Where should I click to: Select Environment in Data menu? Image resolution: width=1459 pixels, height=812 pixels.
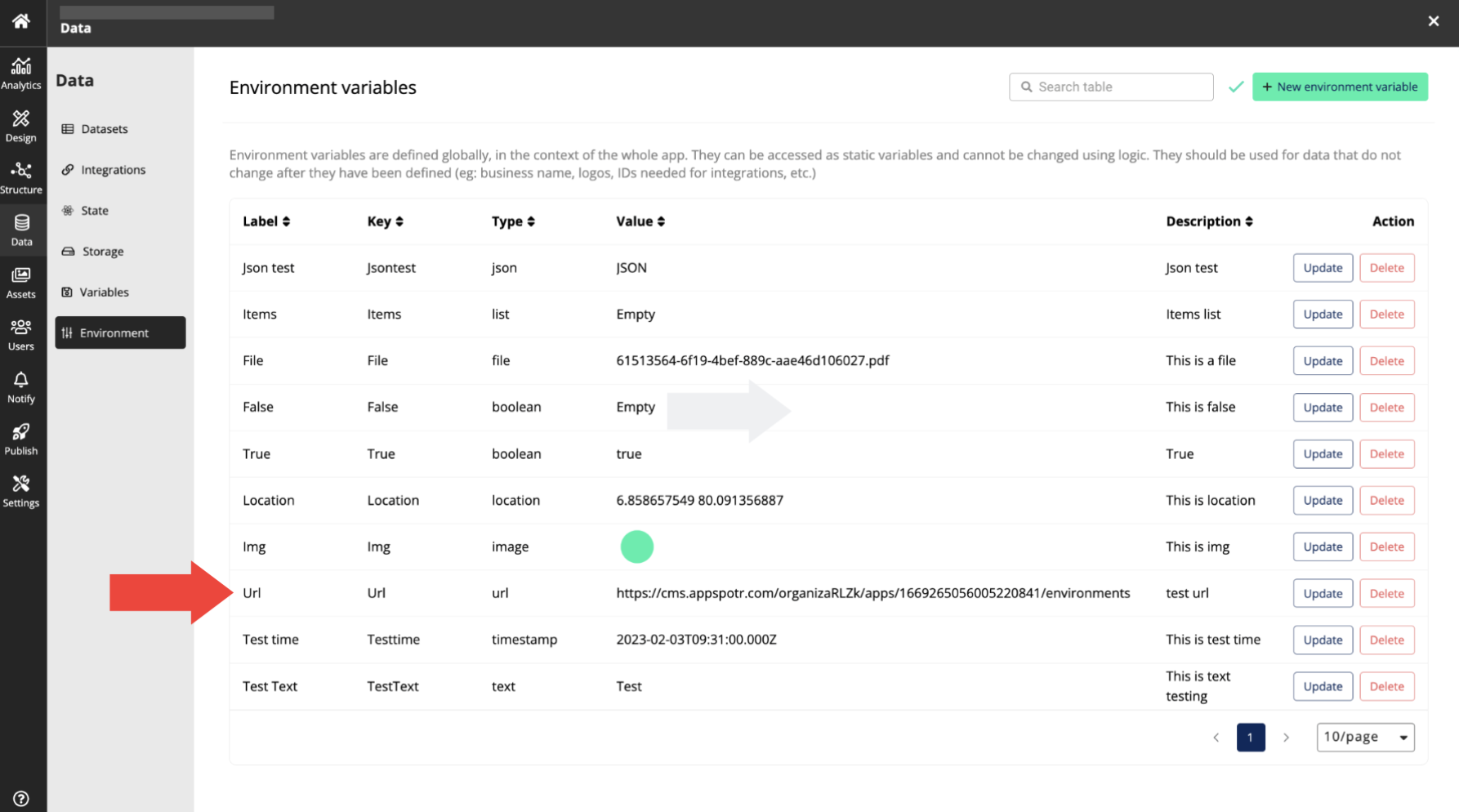click(120, 332)
